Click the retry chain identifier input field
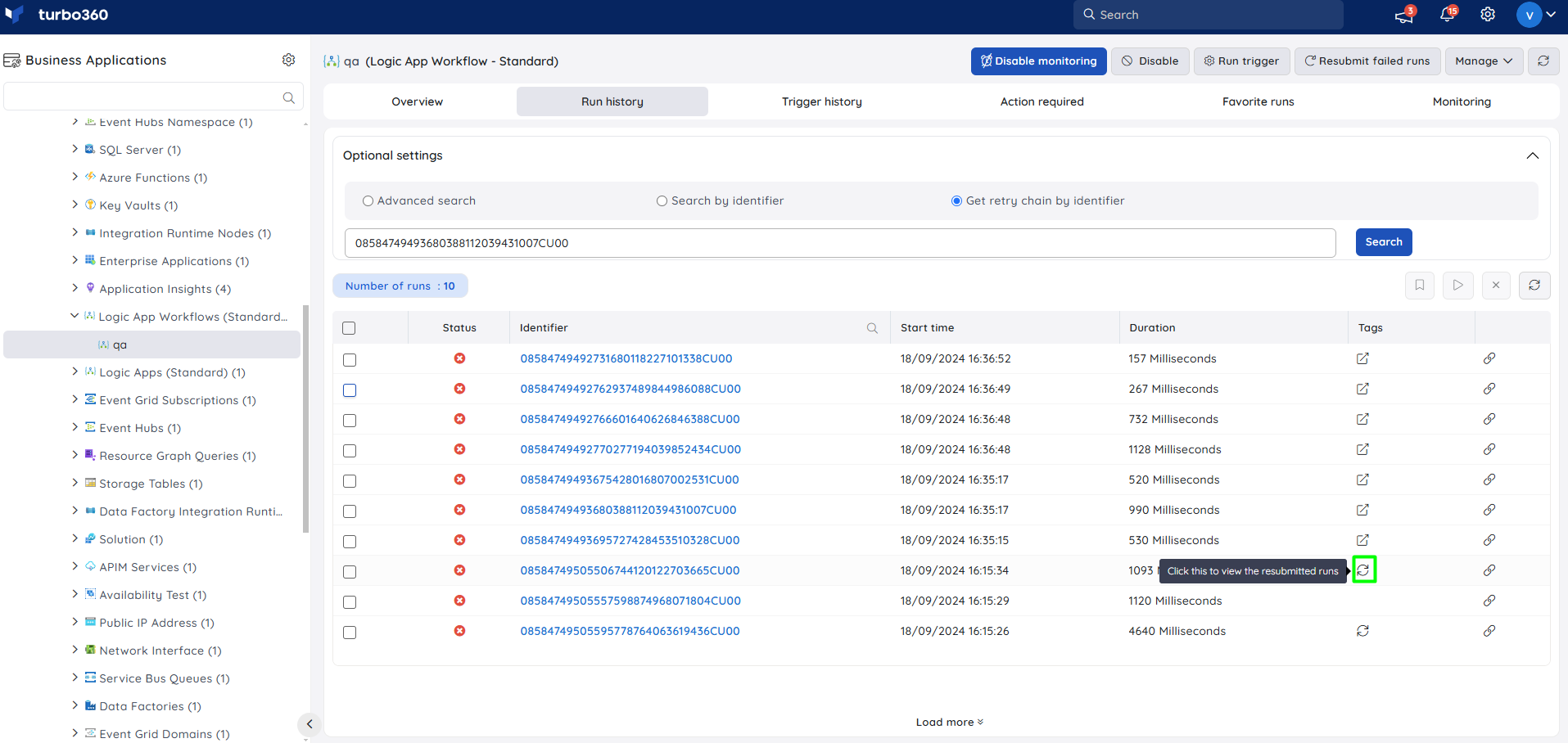This screenshot has height=743, width=1568. coord(840,243)
